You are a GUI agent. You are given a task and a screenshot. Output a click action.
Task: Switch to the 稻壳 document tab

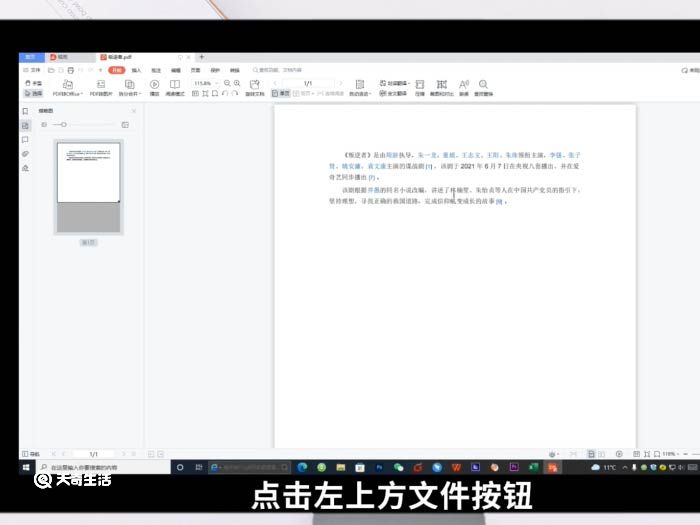click(x=69, y=57)
